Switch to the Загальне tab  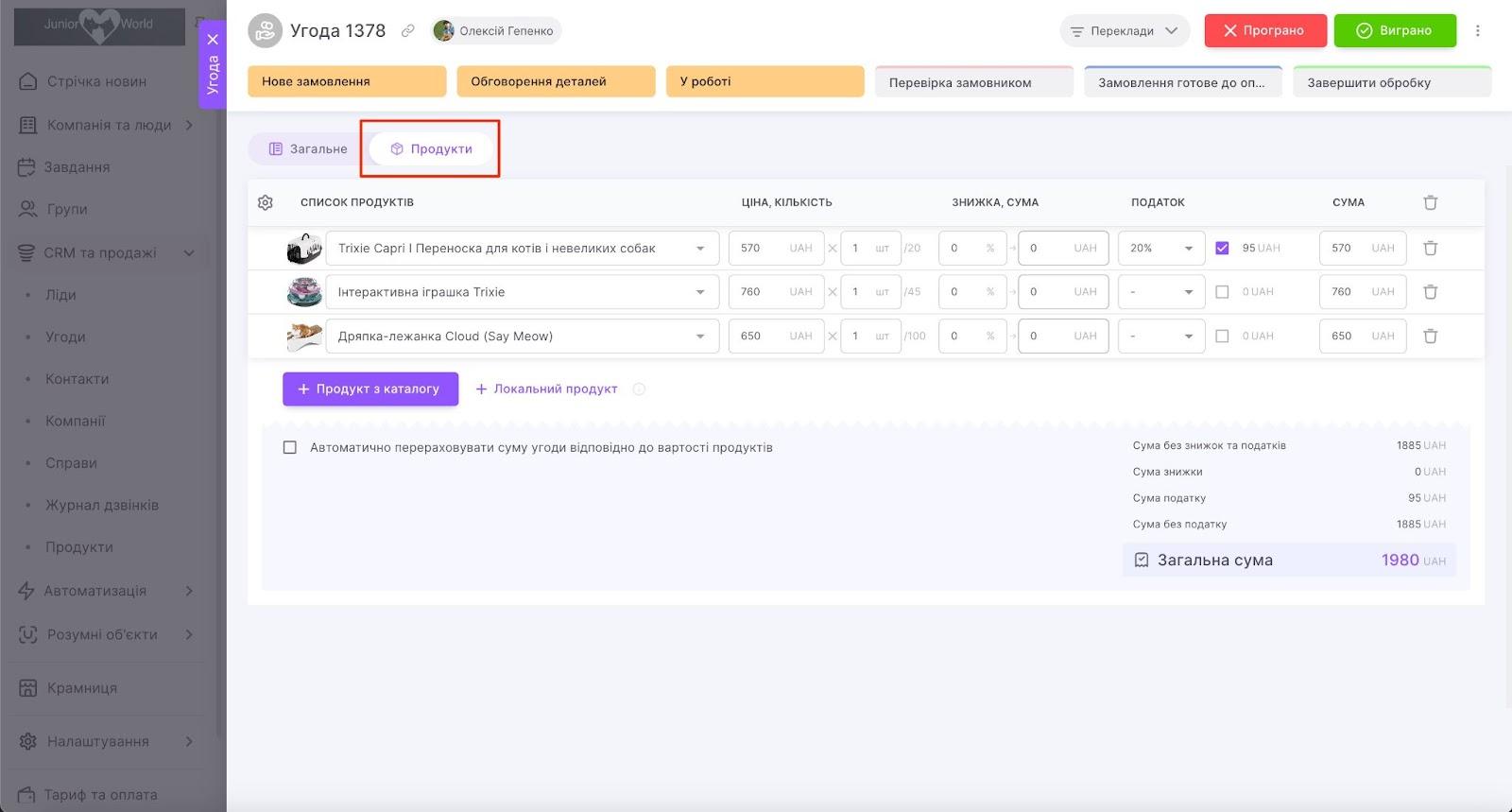[x=308, y=149]
